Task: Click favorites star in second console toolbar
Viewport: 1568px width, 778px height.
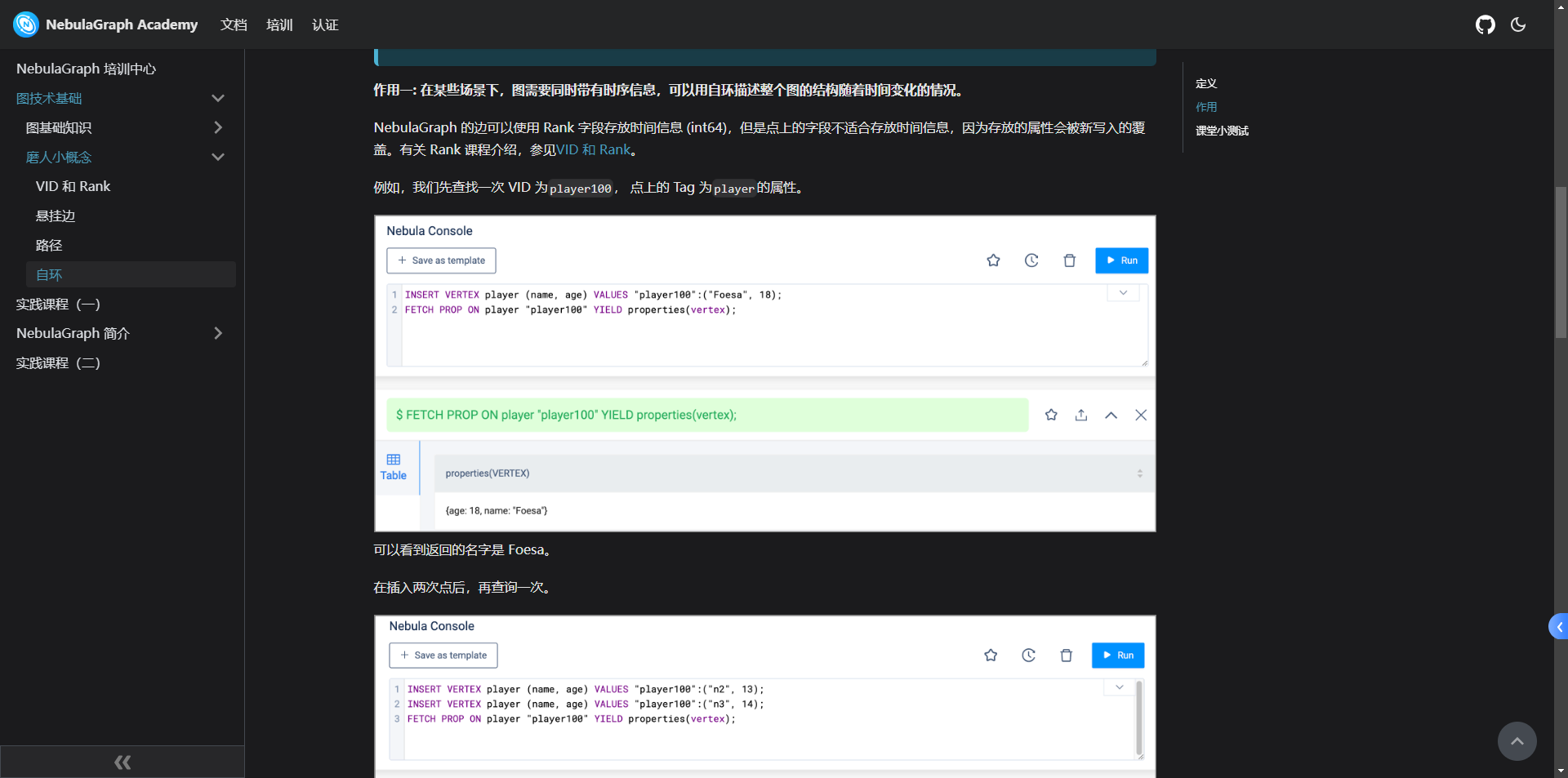Action: (991, 655)
